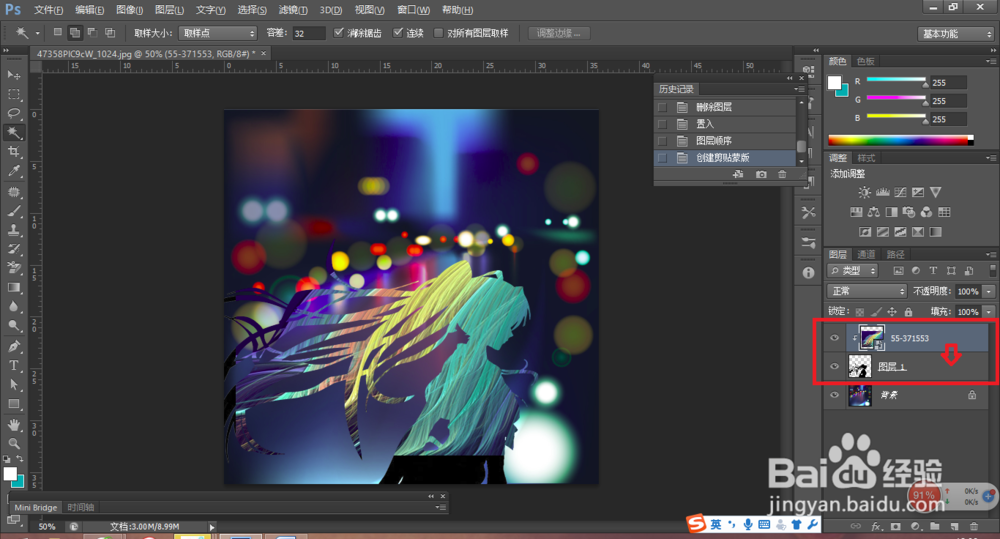Open 滤镜(T) menu
Screen dimensions: 1000x539
click(x=293, y=10)
